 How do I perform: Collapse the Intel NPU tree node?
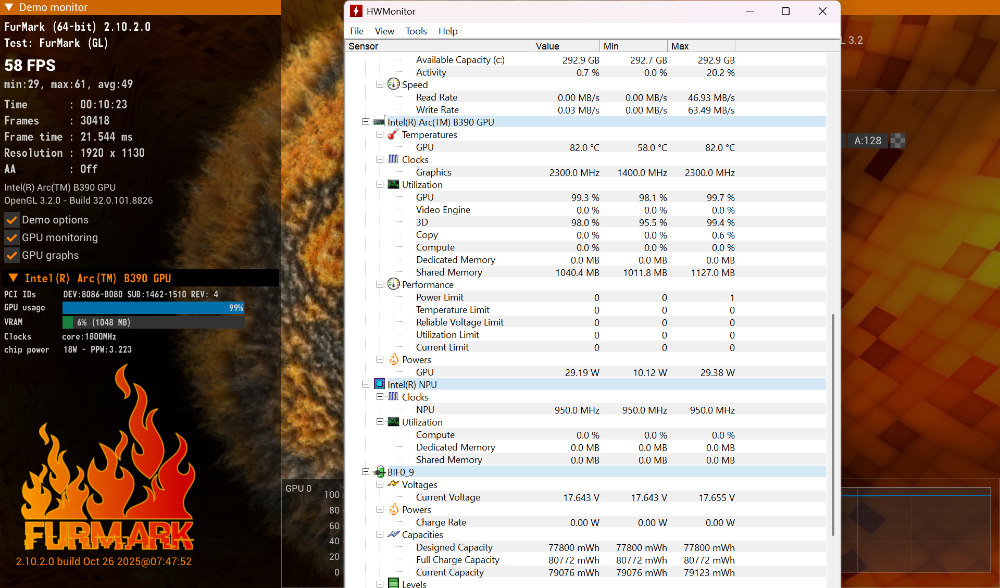click(x=365, y=384)
